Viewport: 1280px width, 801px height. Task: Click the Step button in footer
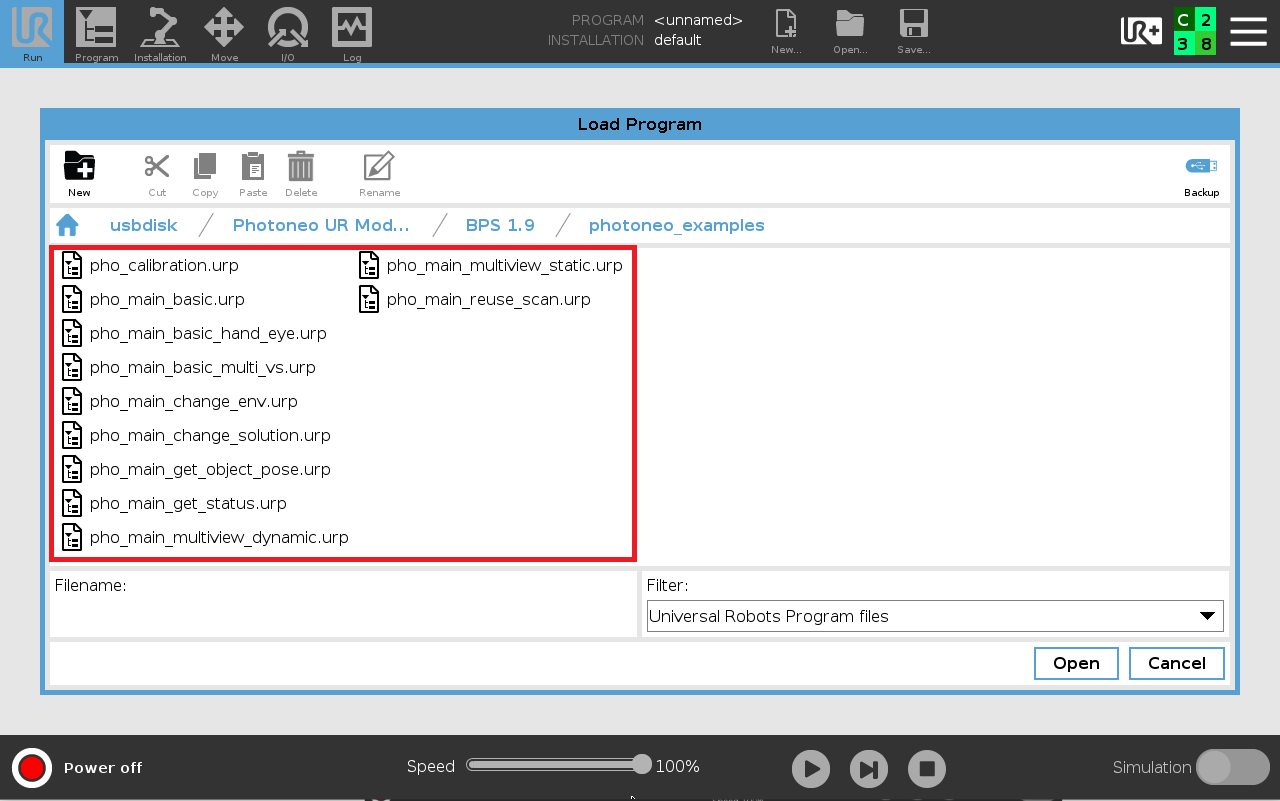pos(869,769)
